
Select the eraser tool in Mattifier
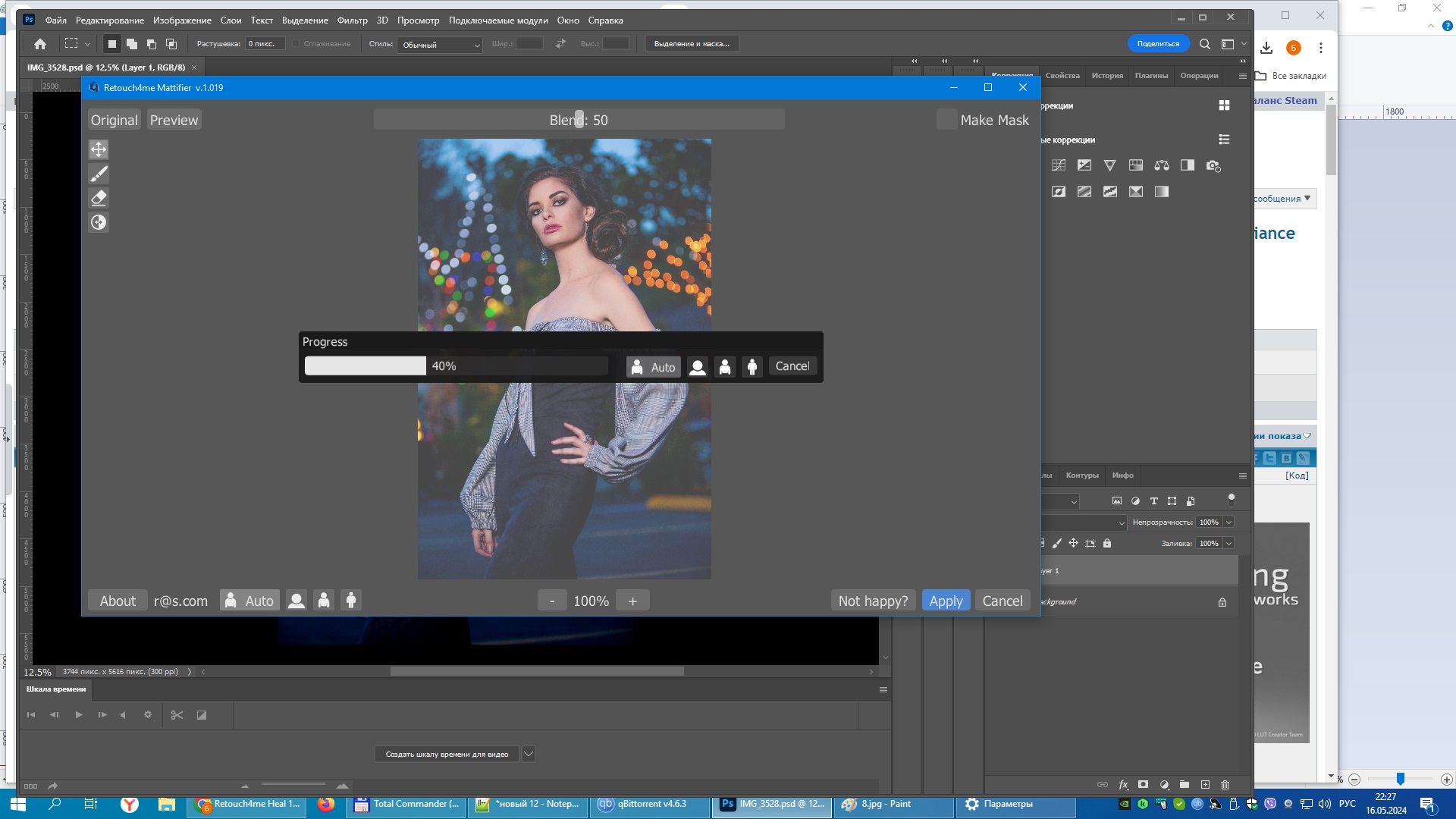(99, 198)
